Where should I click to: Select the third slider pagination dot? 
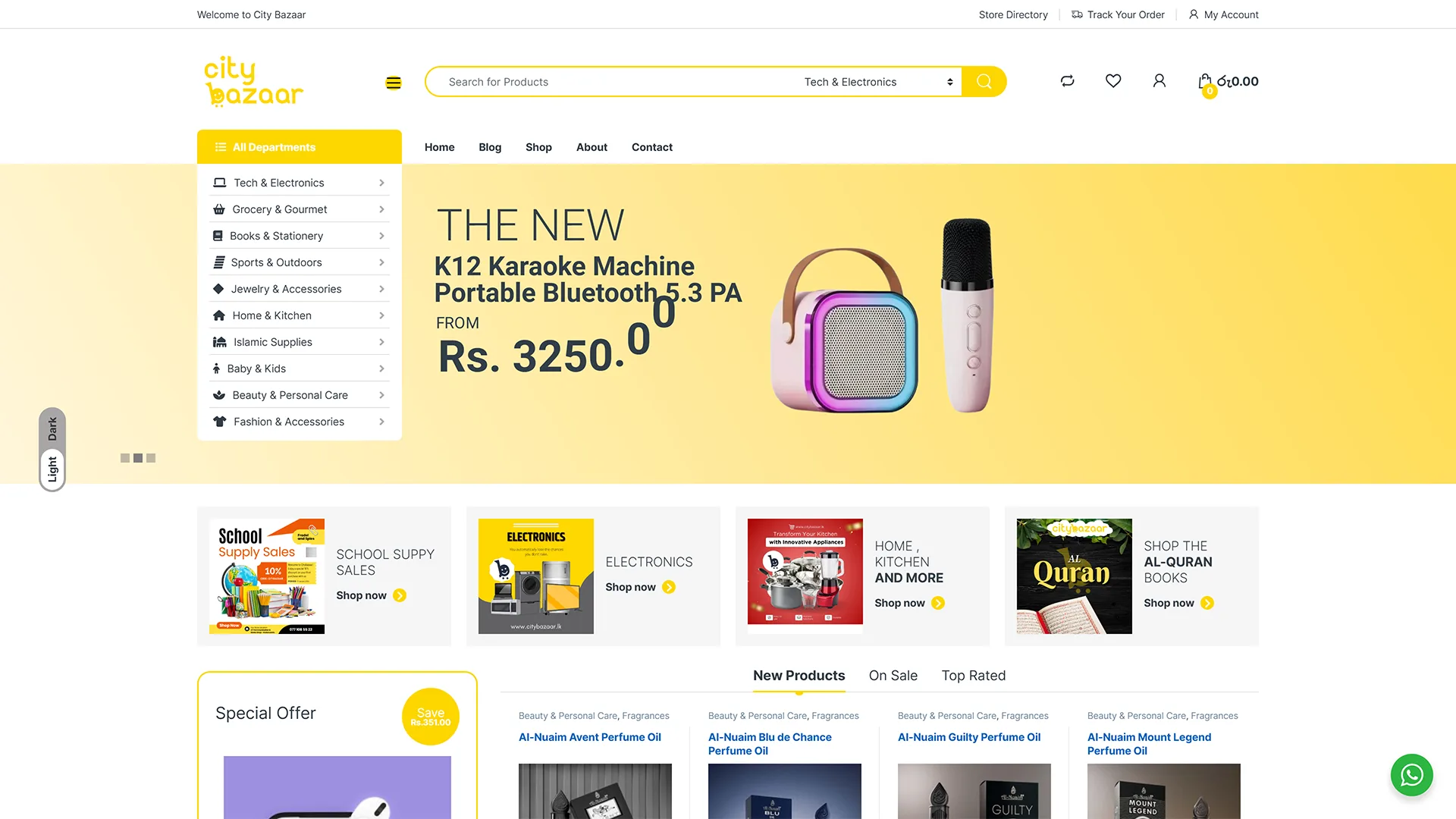(x=151, y=458)
